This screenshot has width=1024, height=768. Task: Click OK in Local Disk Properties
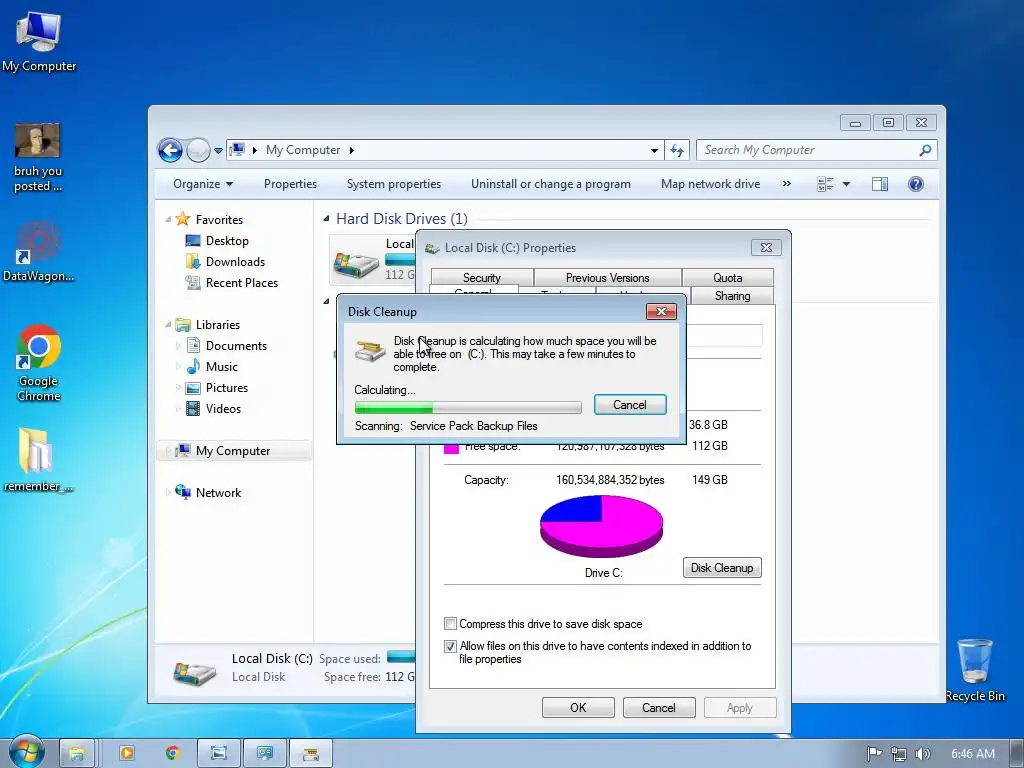coord(578,708)
